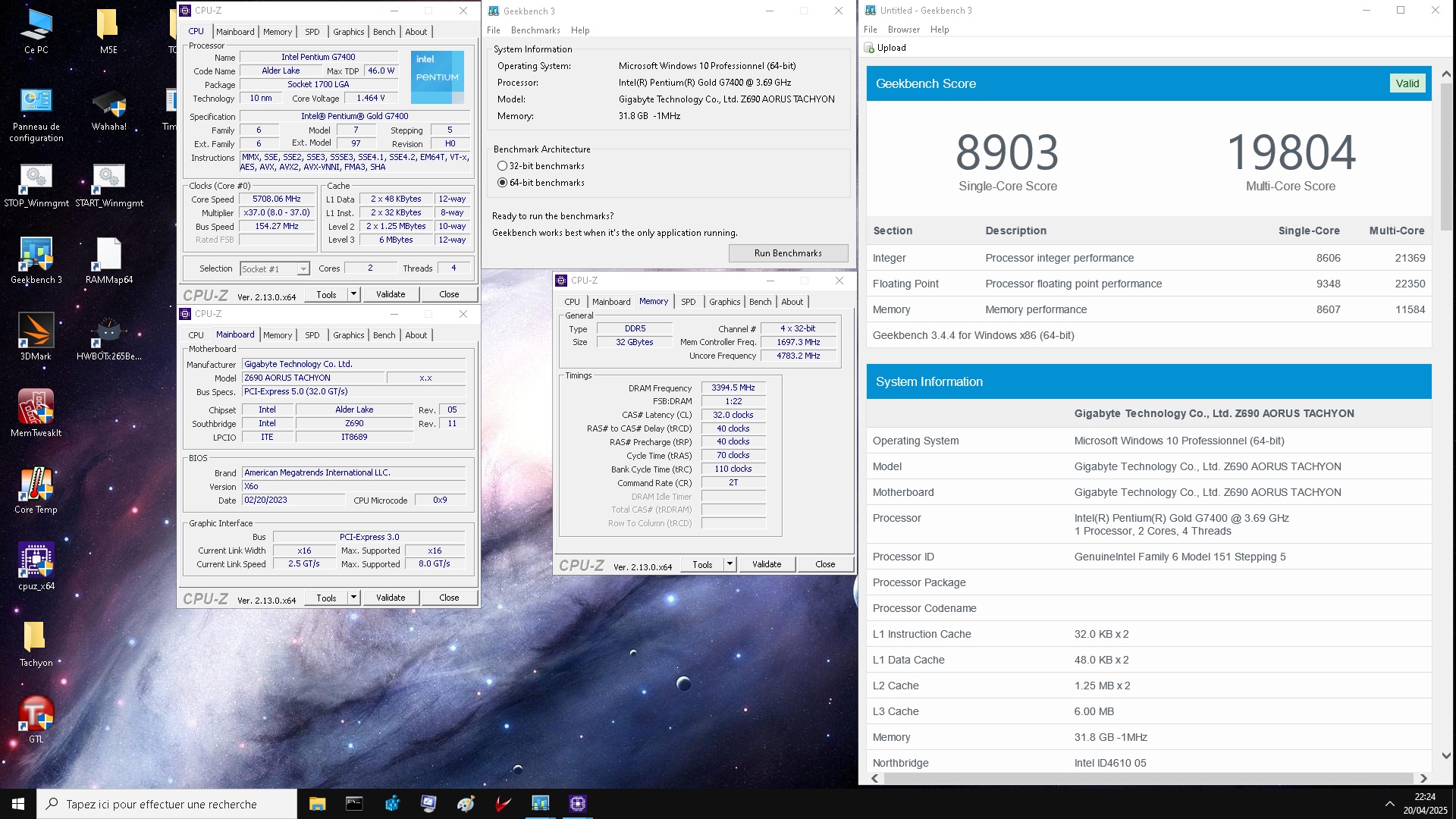Screen dimensions: 1456x819
Task: Click Validate in the top CPU-Z window
Action: [x=391, y=294]
